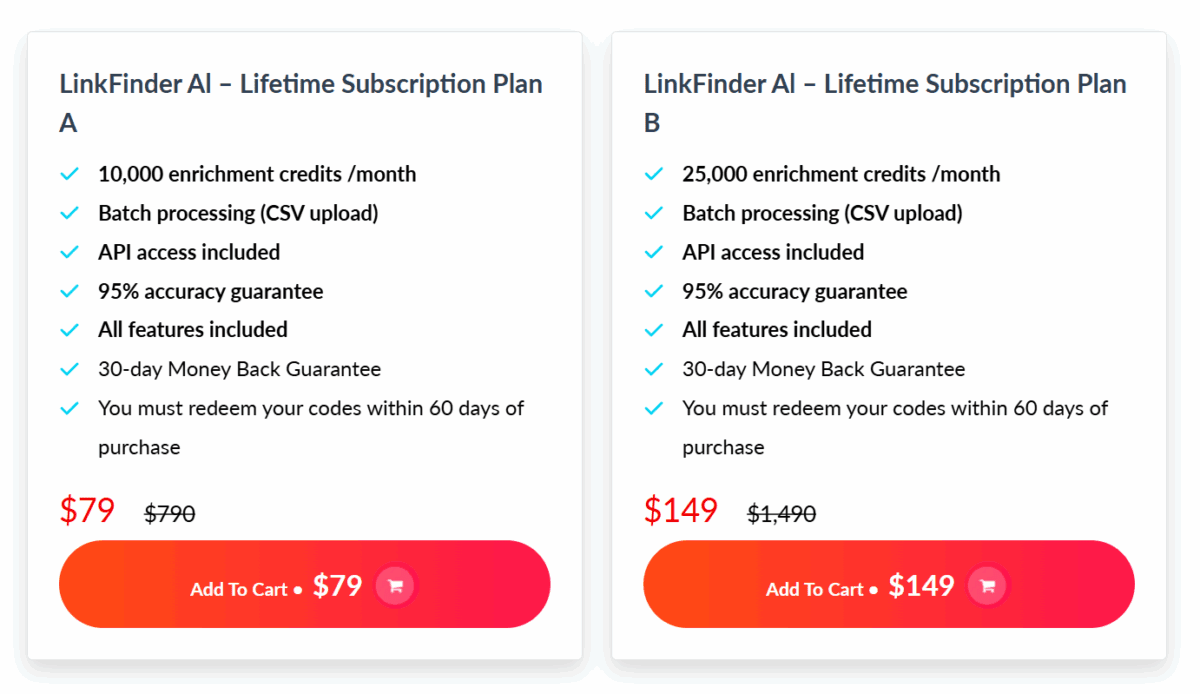Click Plan B's 95% accuracy guarantee text
This screenshot has height=694, width=1200.
click(794, 291)
